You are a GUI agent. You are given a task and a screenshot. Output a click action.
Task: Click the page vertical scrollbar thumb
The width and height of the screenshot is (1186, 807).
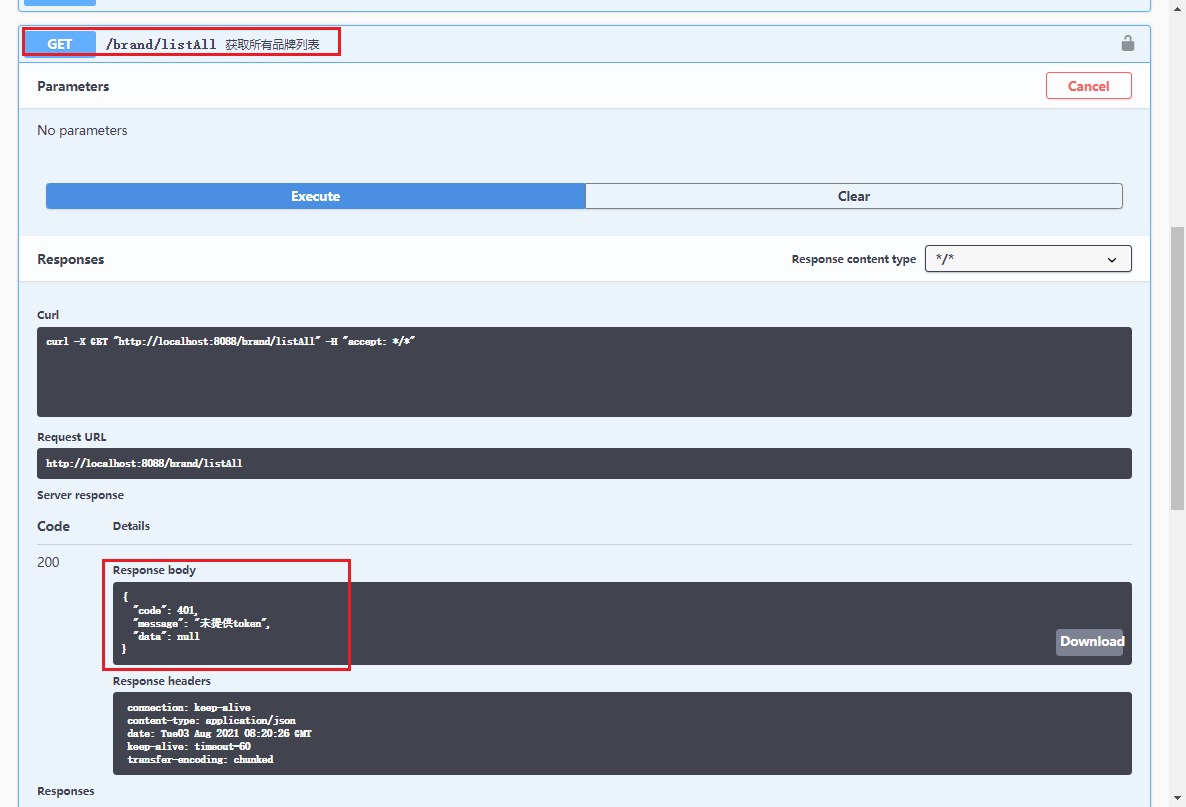pos(1177,368)
